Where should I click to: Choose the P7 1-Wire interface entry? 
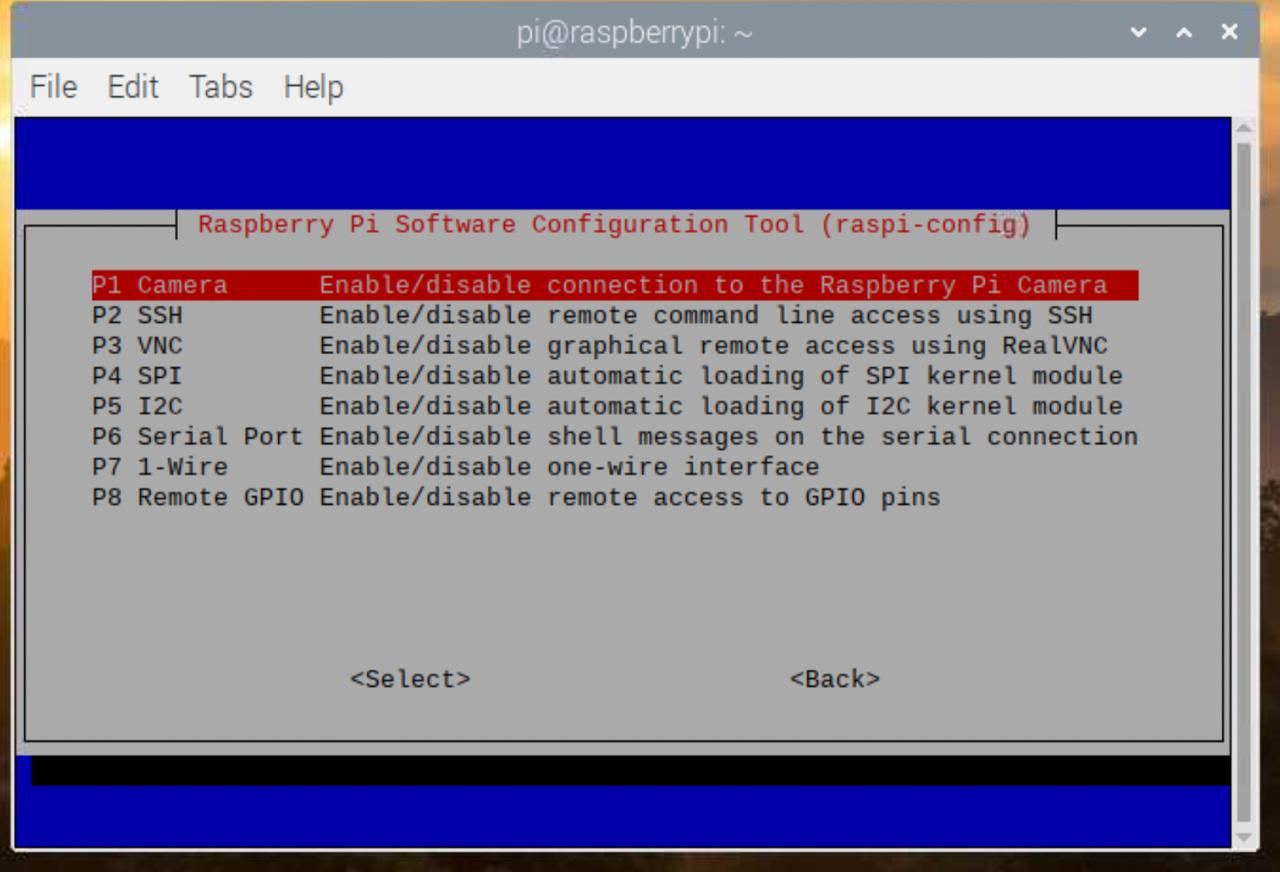(160, 467)
